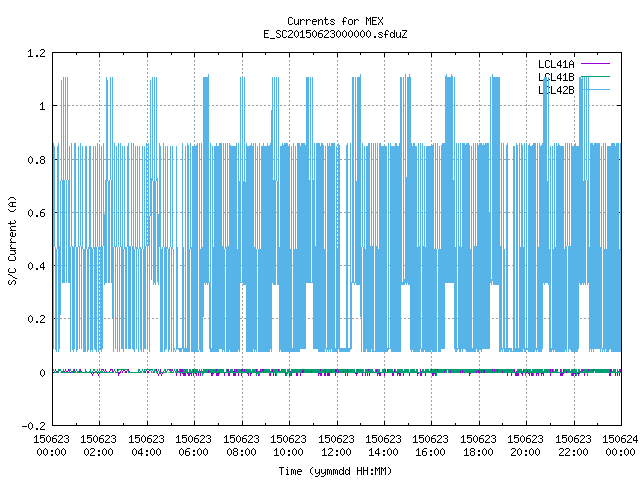Click the y-axis tick value 0.2
Screen dimensions: 640x480
click(x=36, y=319)
